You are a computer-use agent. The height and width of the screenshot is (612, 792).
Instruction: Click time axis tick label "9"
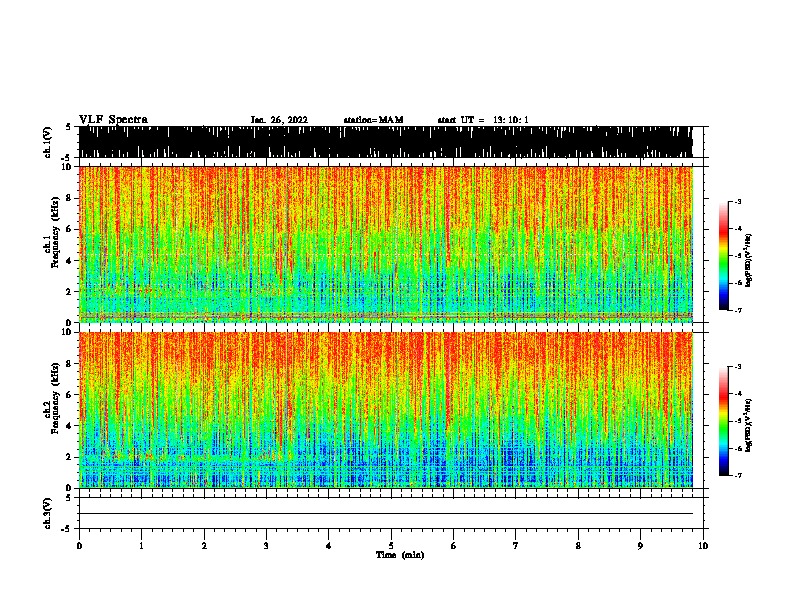(x=640, y=546)
